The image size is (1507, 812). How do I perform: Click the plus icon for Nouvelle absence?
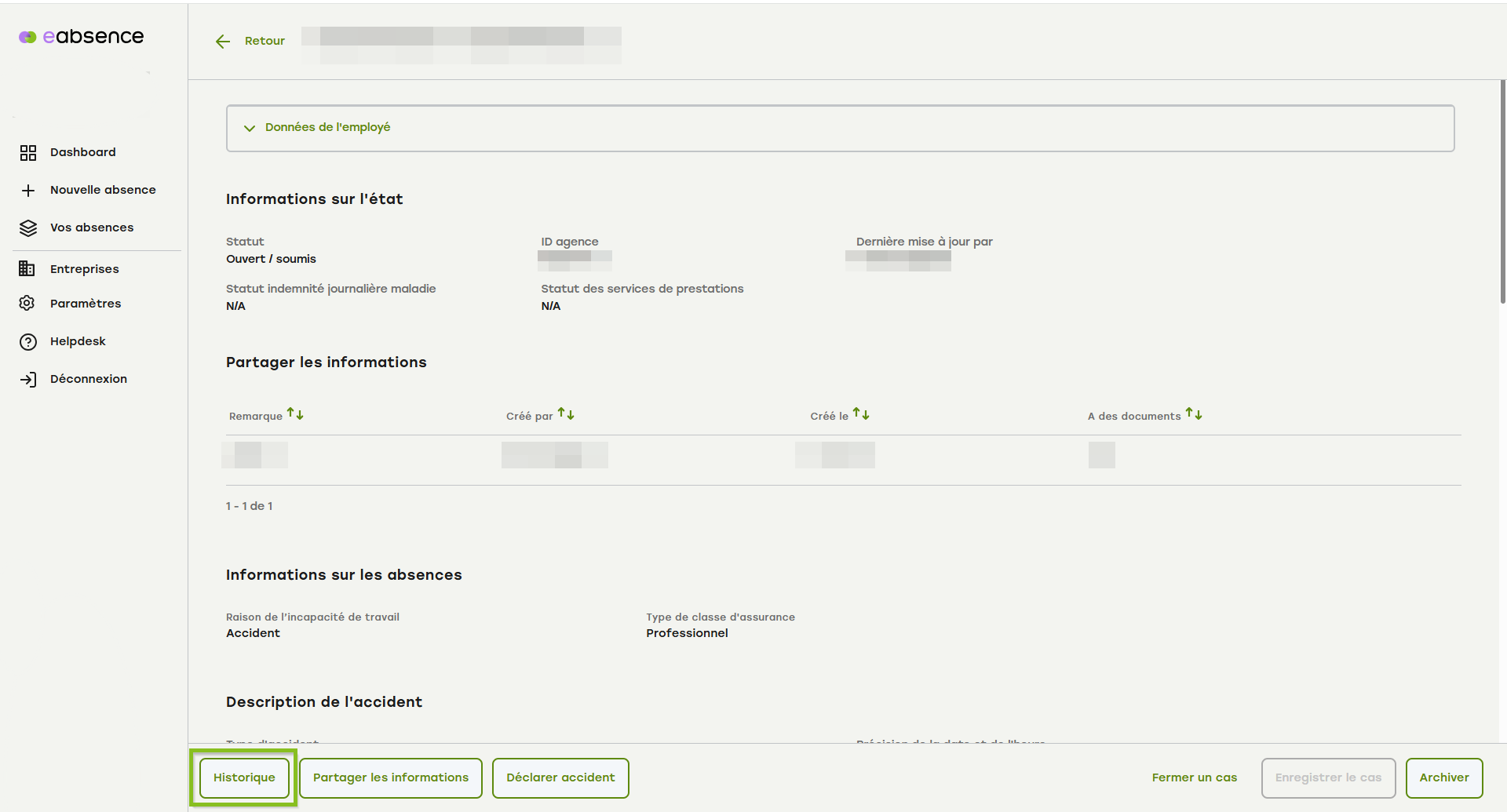coord(28,191)
